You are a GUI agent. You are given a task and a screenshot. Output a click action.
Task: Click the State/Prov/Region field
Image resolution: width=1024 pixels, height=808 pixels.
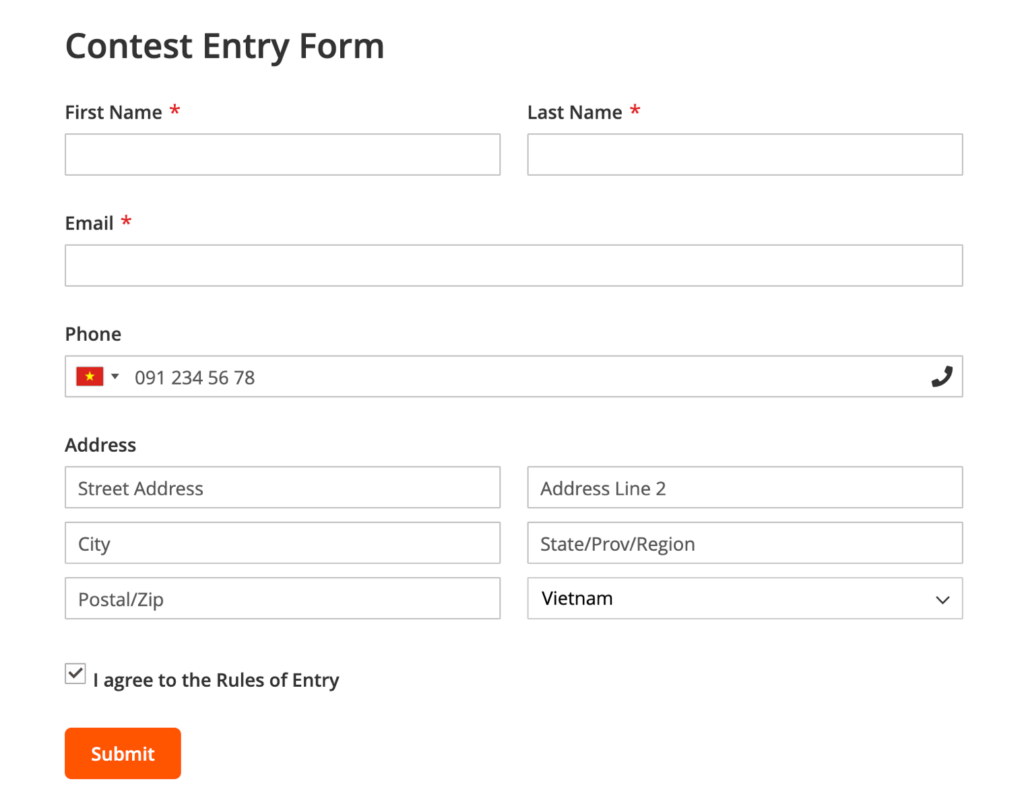click(x=744, y=543)
